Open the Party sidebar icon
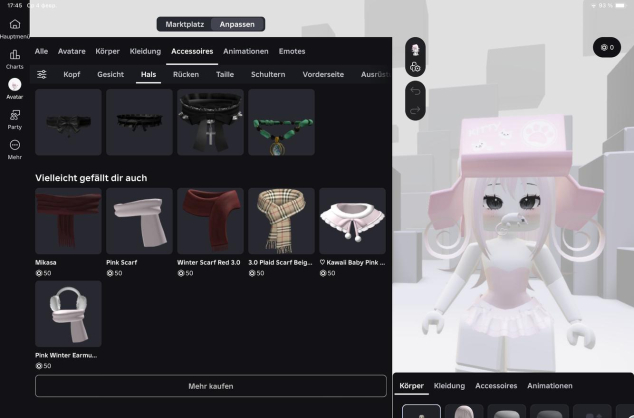This screenshot has width=634, height=418. coord(14,119)
